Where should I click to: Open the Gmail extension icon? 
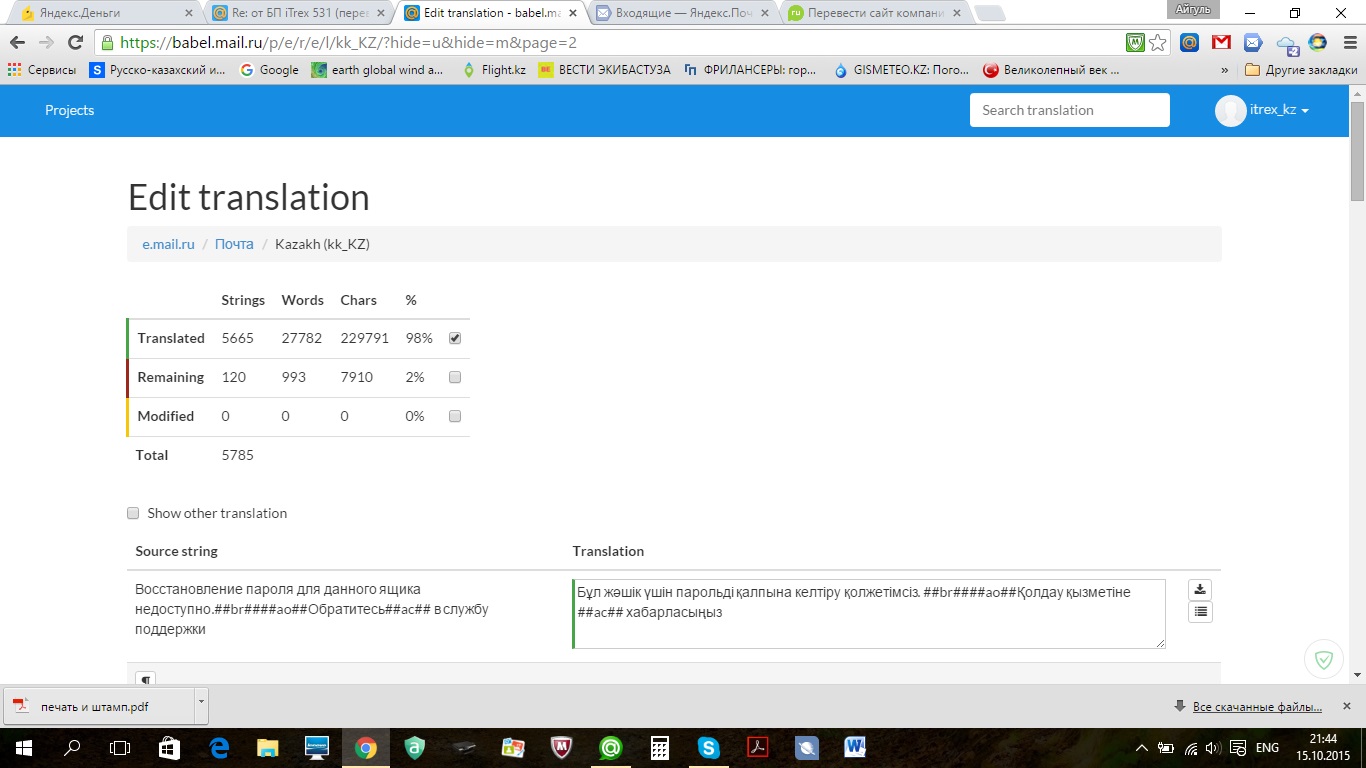click(x=1221, y=43)
